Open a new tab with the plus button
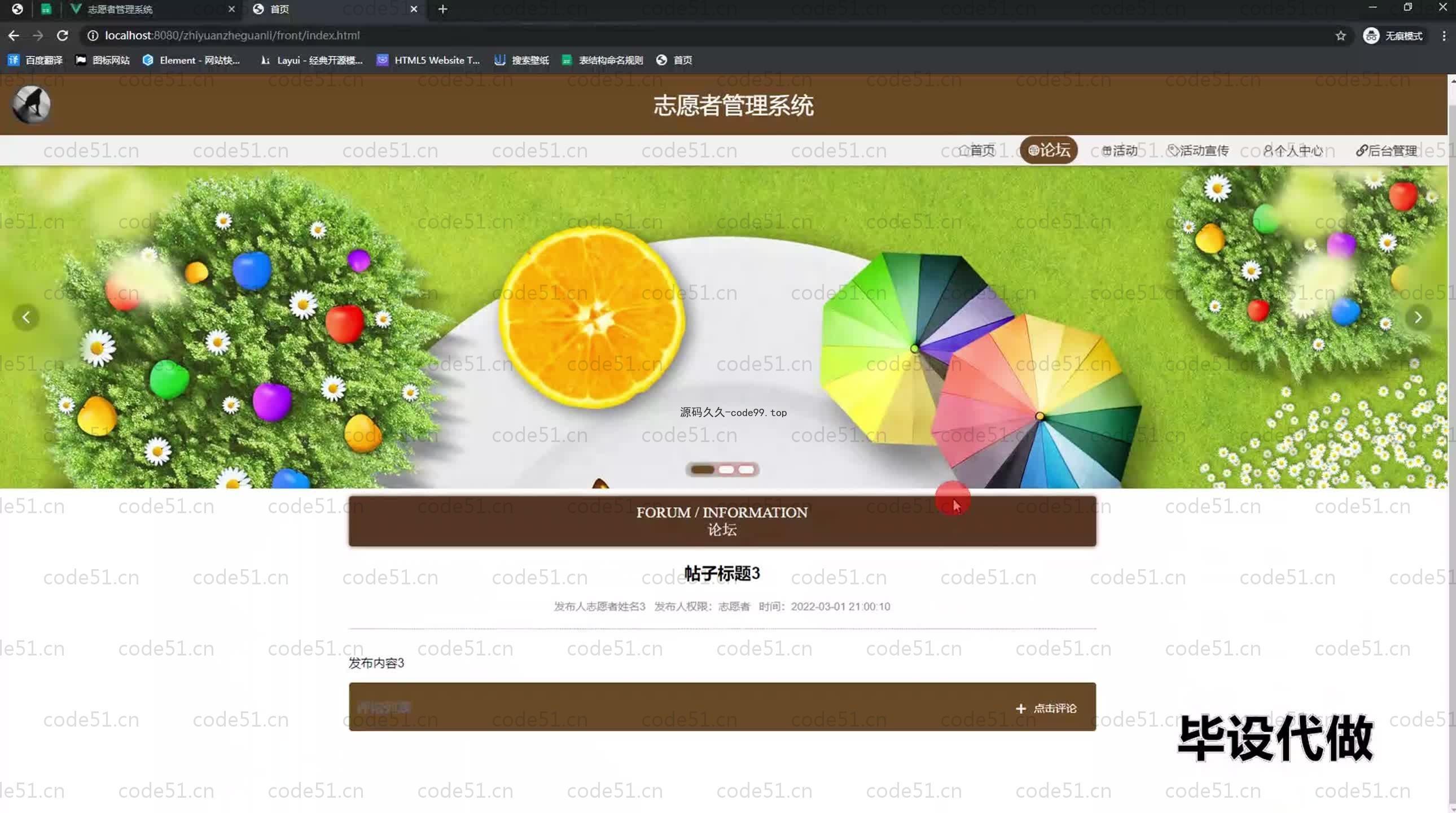The height and width of the screenshot is (813, 1456). point(442,9)
